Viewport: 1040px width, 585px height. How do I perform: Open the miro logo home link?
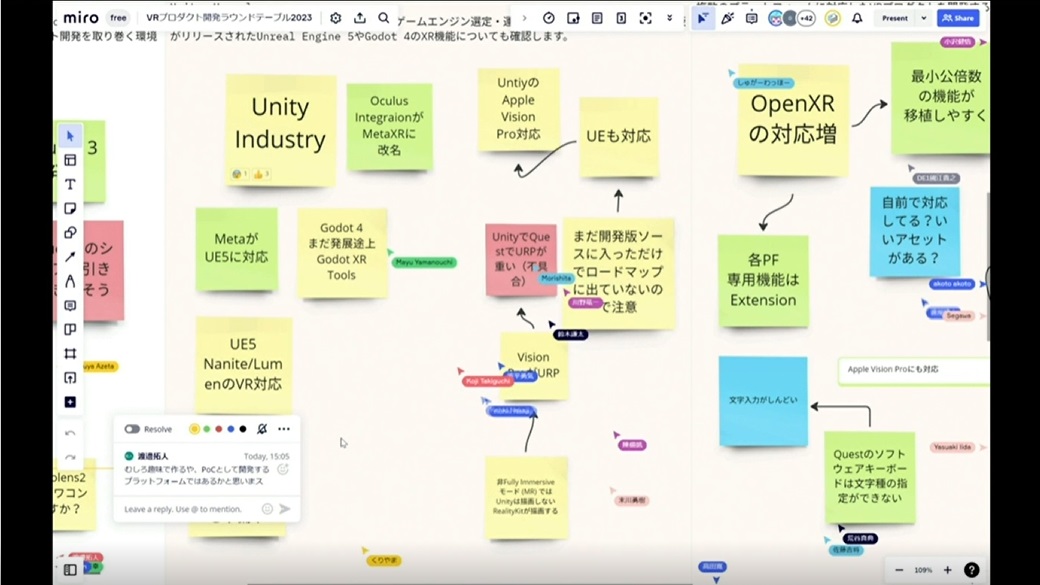pyautogui.click(x=81, y=18)
